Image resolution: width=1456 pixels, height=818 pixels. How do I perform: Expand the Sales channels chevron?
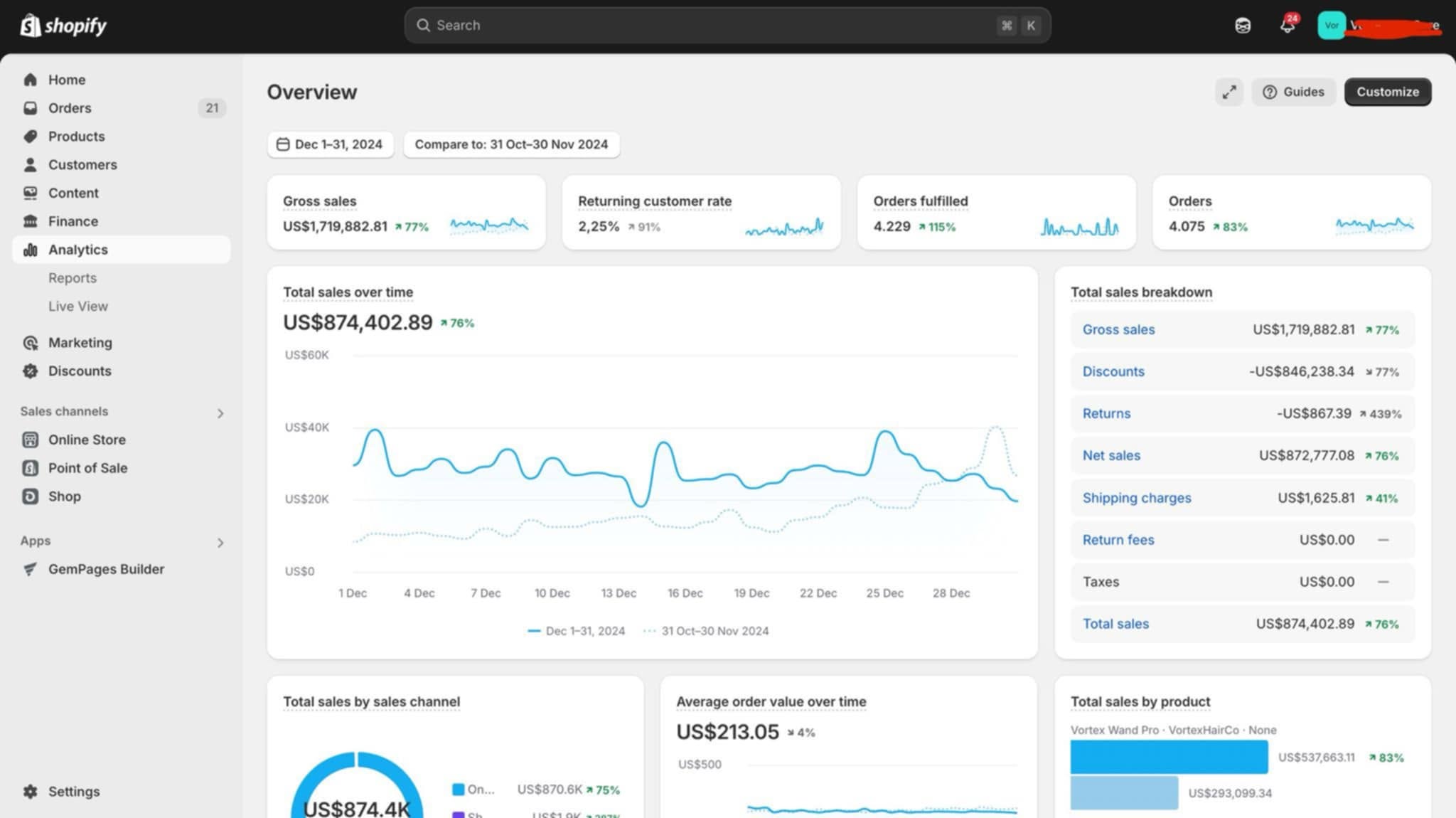point(220,413)
